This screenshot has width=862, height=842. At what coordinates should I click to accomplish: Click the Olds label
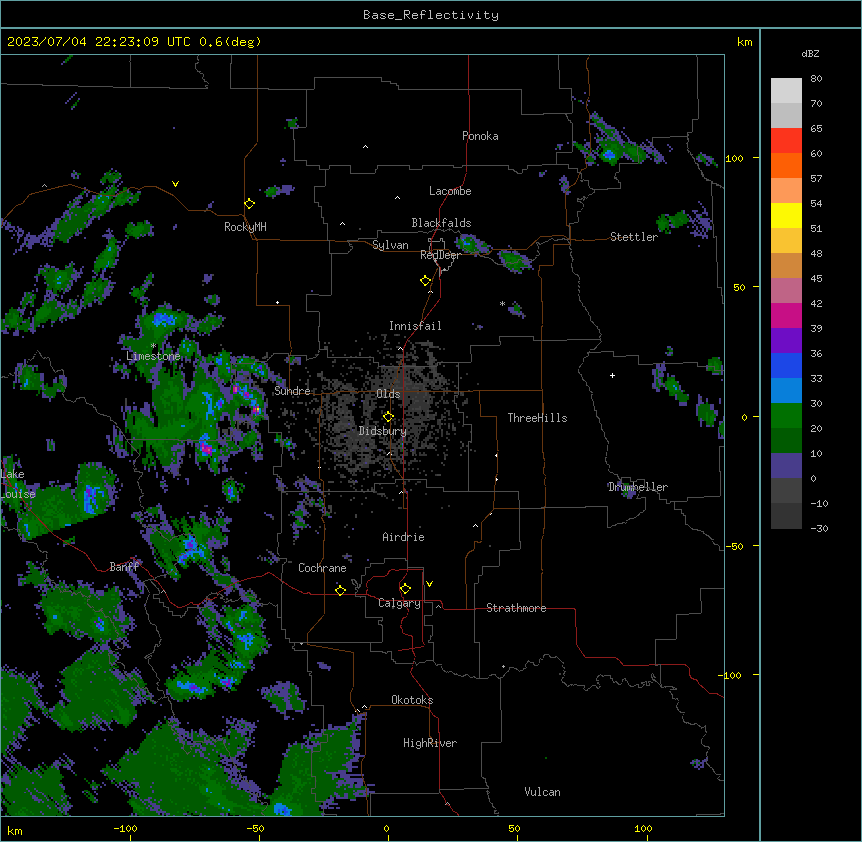388,394
